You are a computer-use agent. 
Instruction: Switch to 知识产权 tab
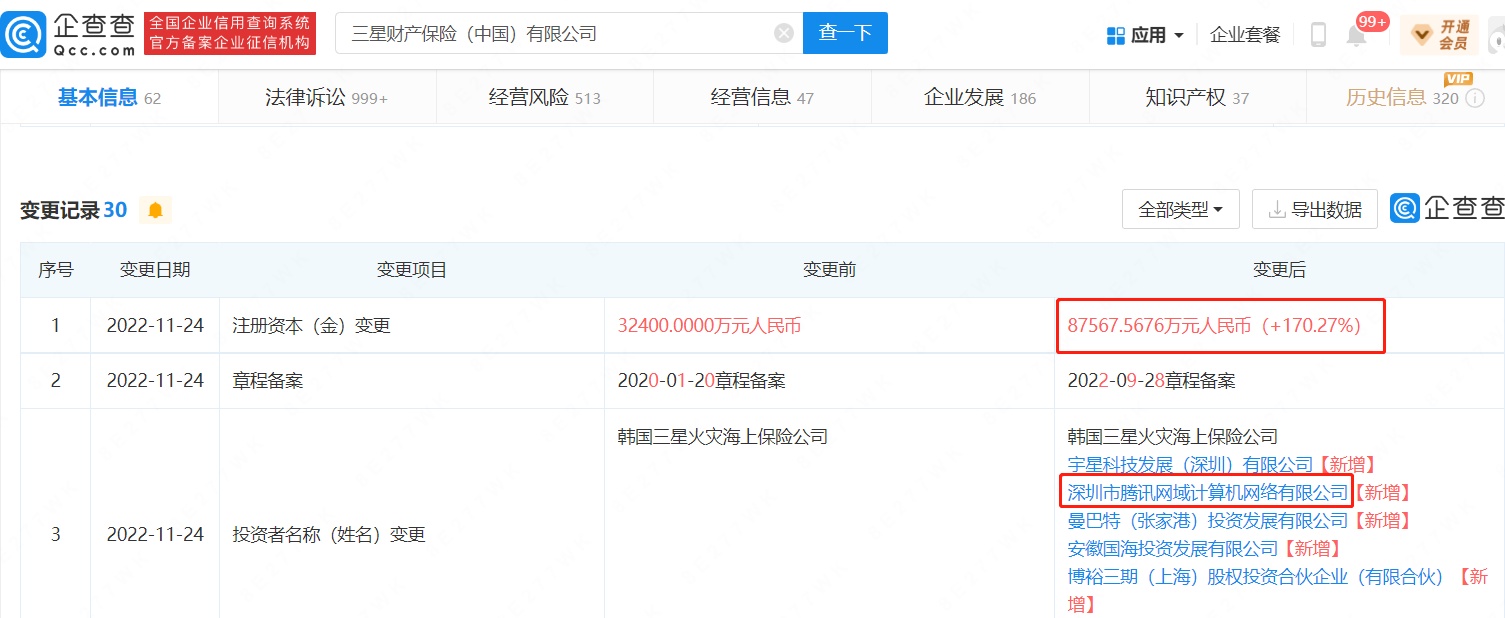[1197, 97]
